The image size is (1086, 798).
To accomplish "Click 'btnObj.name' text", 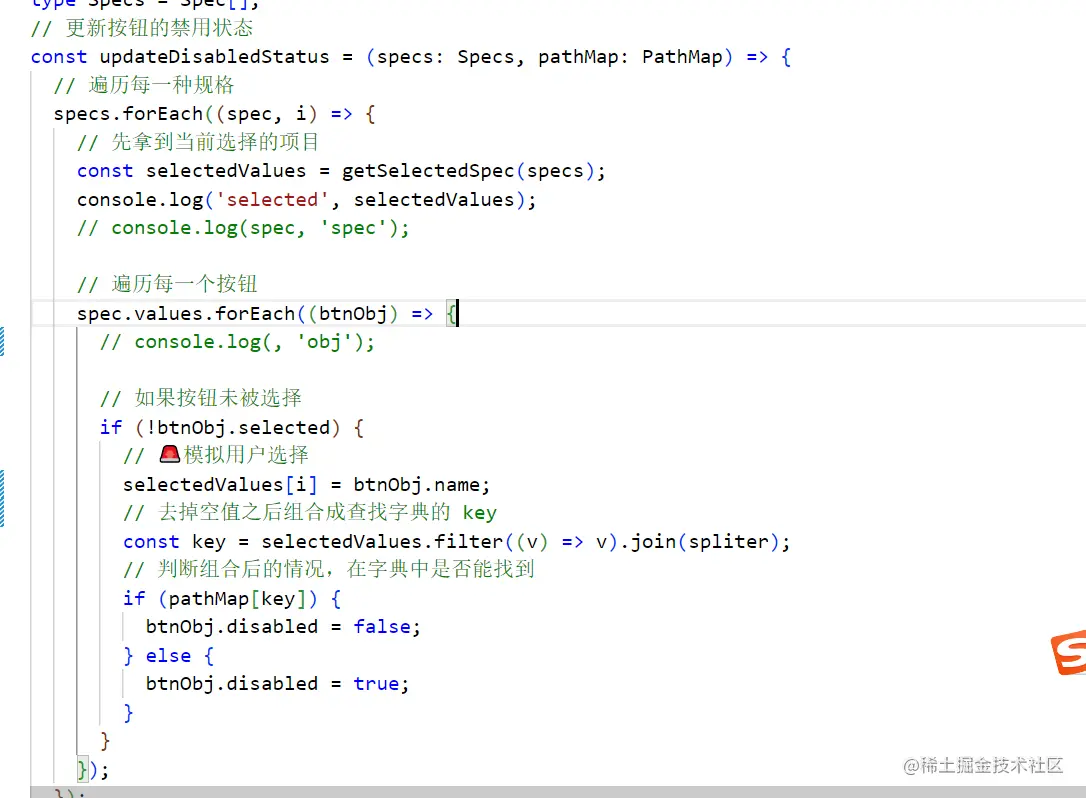I will (416, 485).
